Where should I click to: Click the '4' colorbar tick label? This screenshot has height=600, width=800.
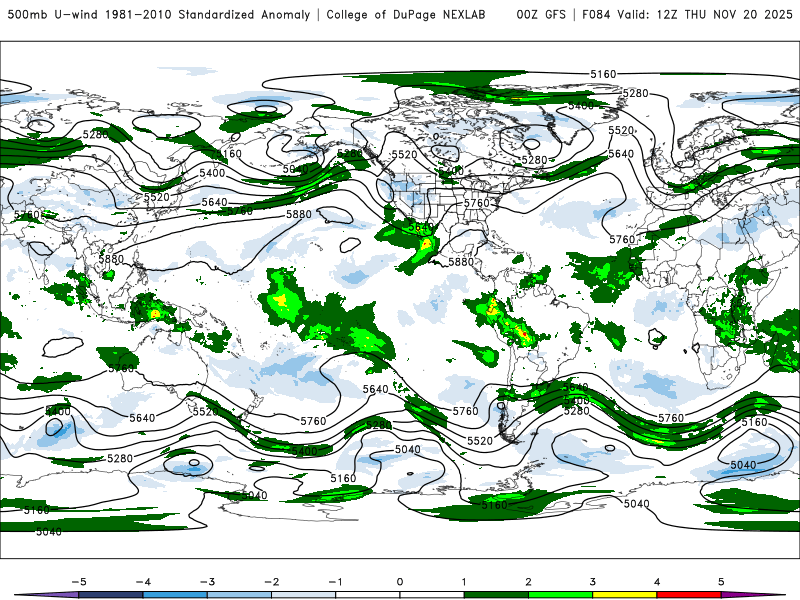tap(657, 582)
